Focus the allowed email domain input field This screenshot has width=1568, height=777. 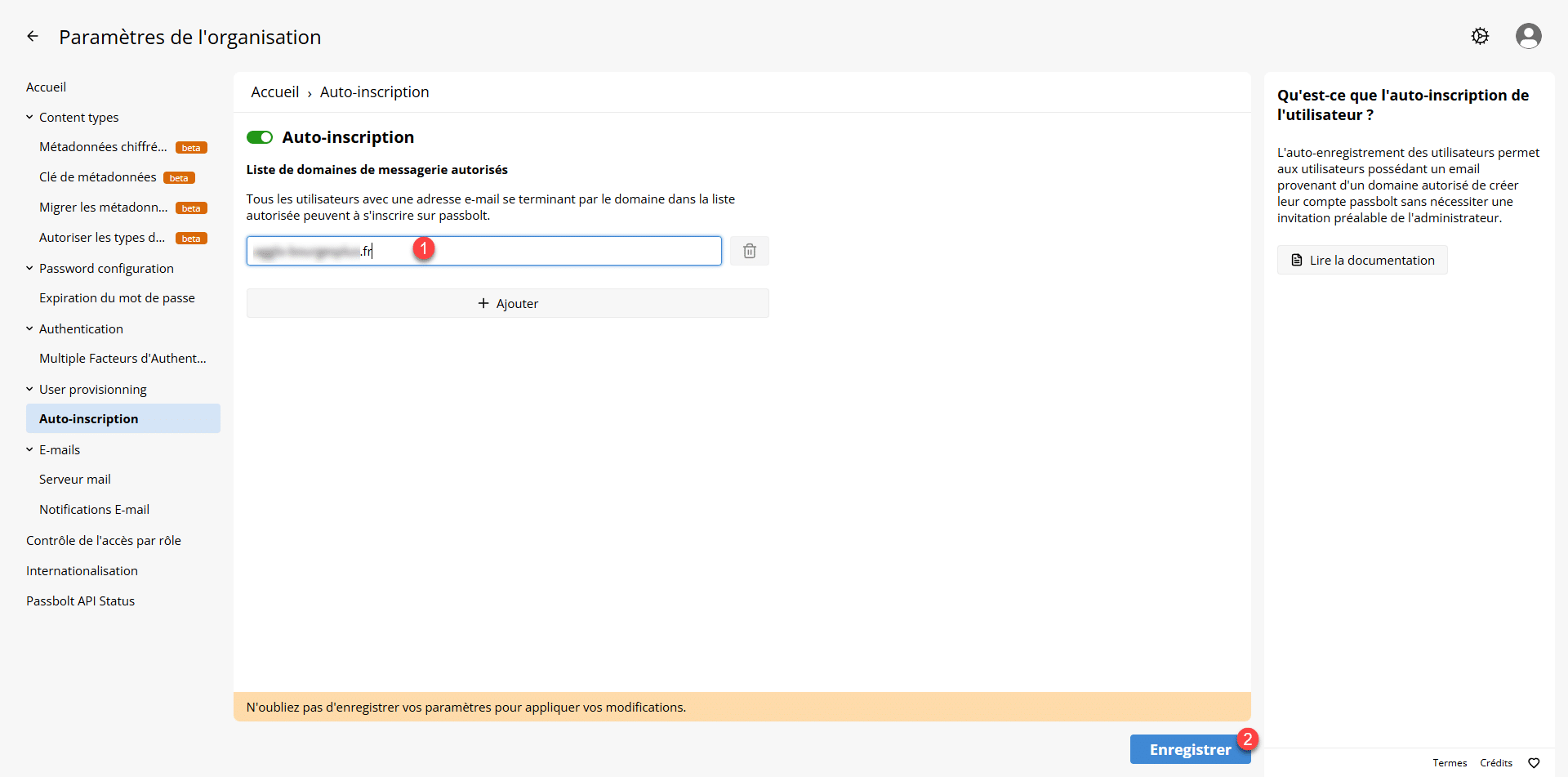pos(555,251)
